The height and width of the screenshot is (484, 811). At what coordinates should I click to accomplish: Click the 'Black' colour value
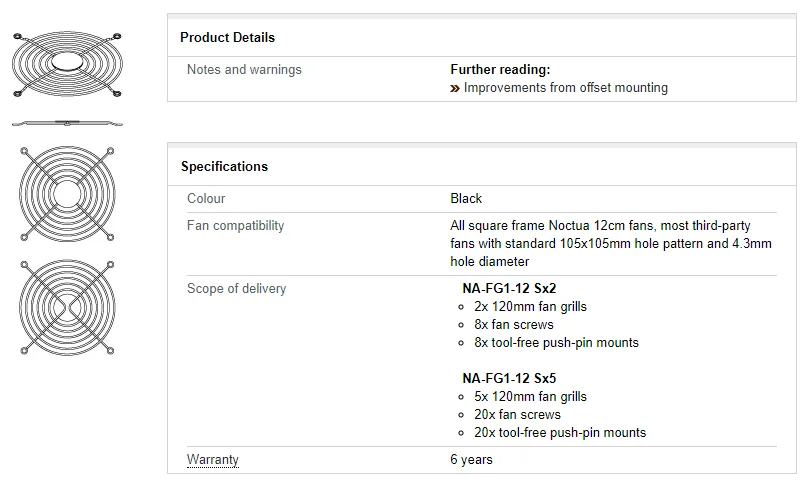pyautogui.click(x=466, y=199)
